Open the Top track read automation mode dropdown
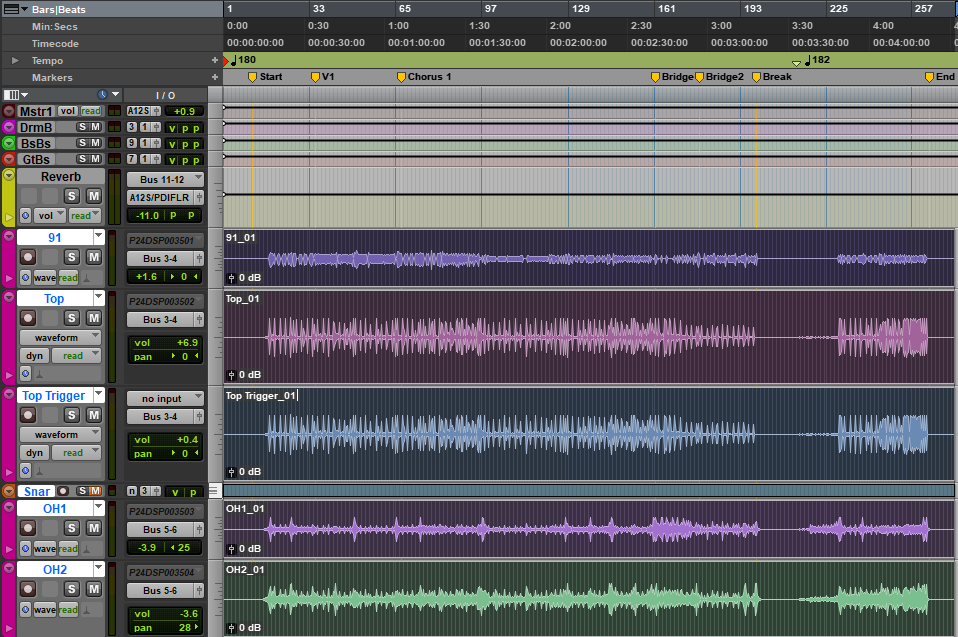The height and width of the screenshot is (637, 958). (x=76, y=356)
